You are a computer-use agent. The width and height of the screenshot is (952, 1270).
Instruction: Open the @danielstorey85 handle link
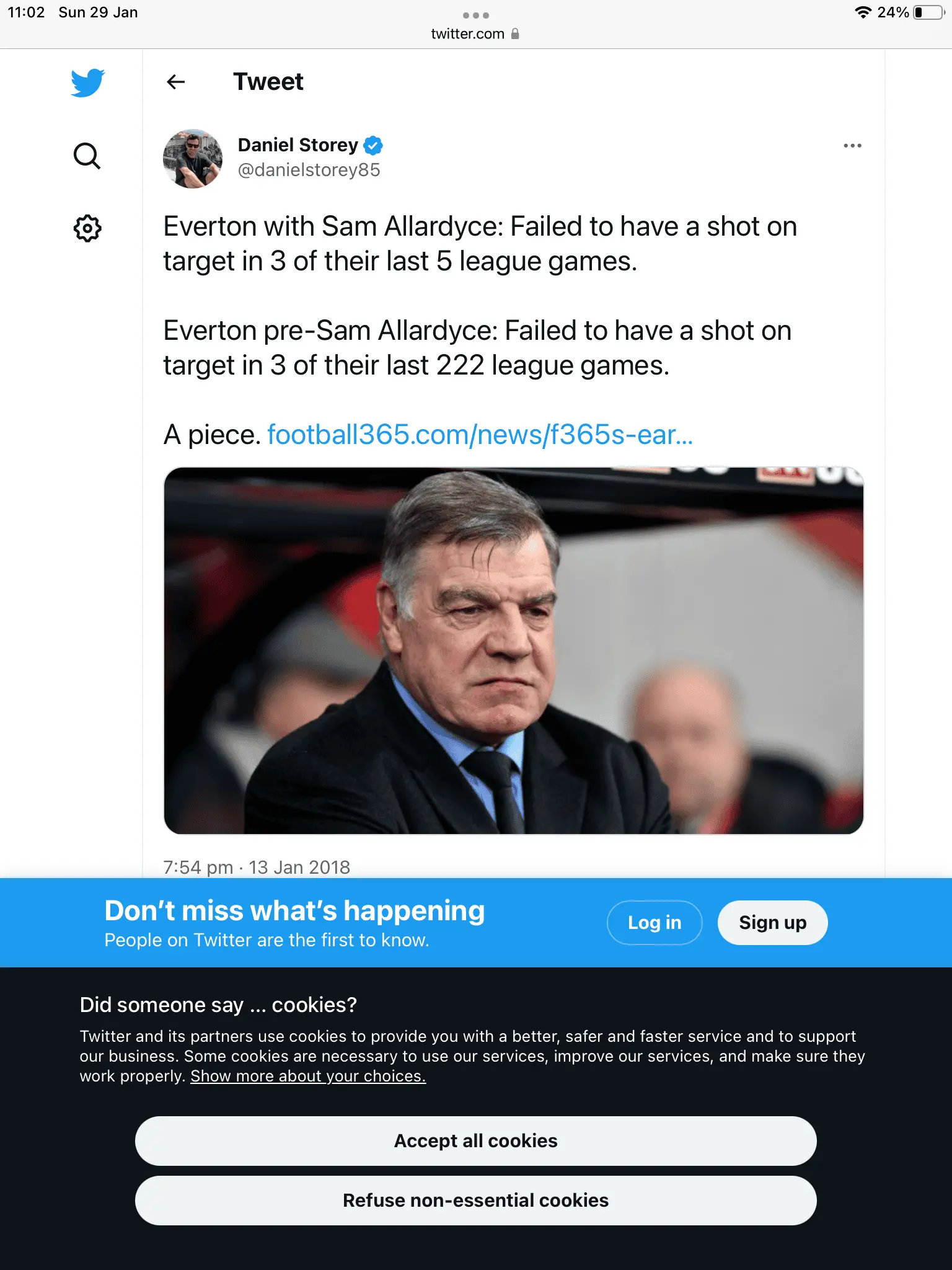(x=309, y=170)
